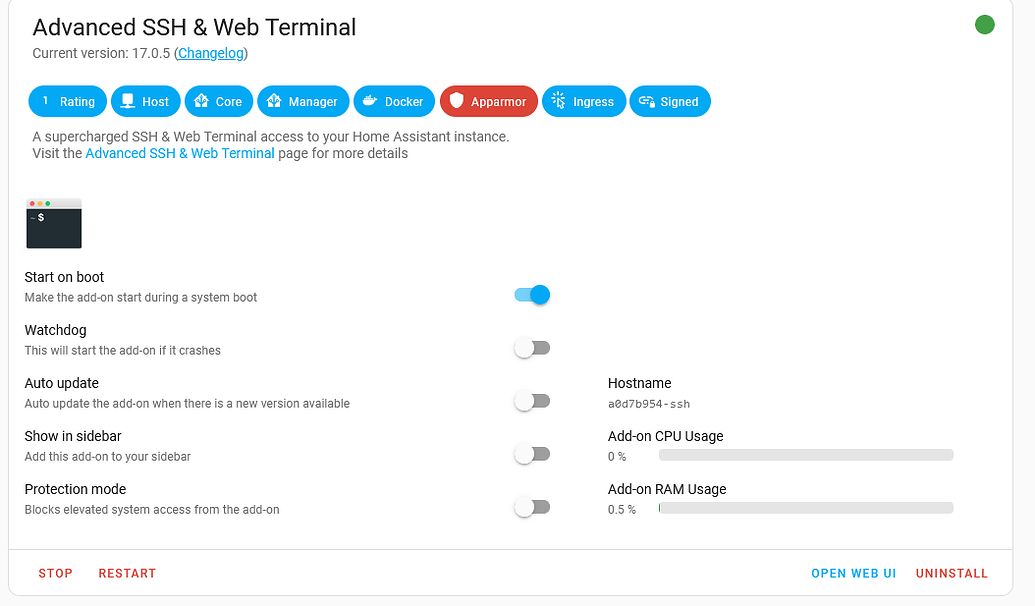Click the "0.5 %" RAM value
The image size is (1035, 606).
622,510
